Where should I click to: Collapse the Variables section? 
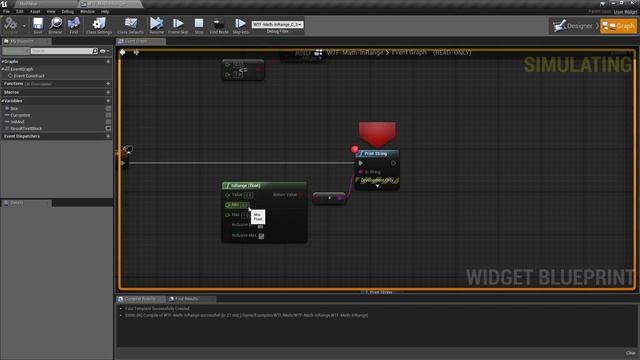(x=3, y=101)
